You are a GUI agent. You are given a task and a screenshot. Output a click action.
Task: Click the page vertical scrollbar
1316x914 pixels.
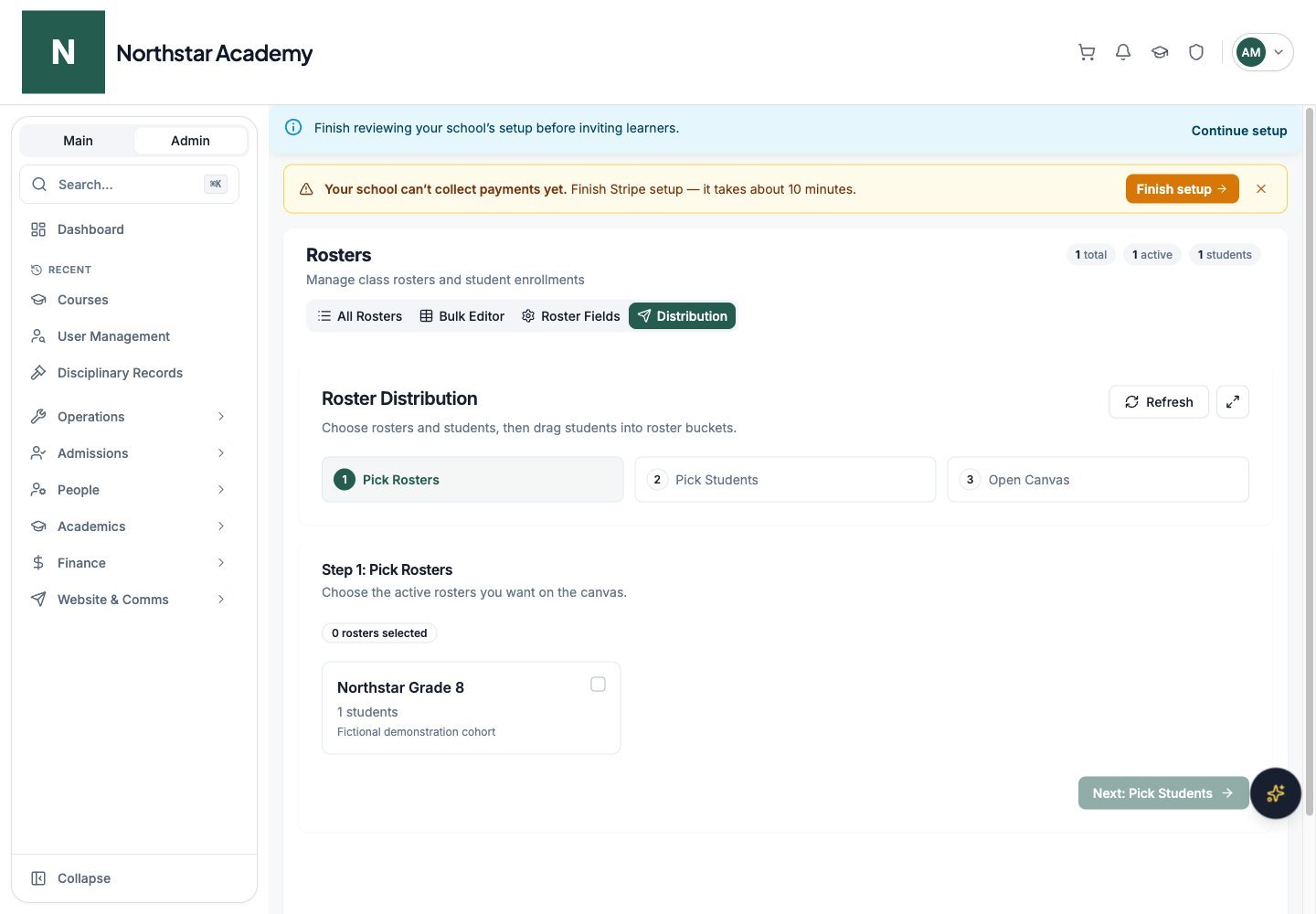[1310, 462]
